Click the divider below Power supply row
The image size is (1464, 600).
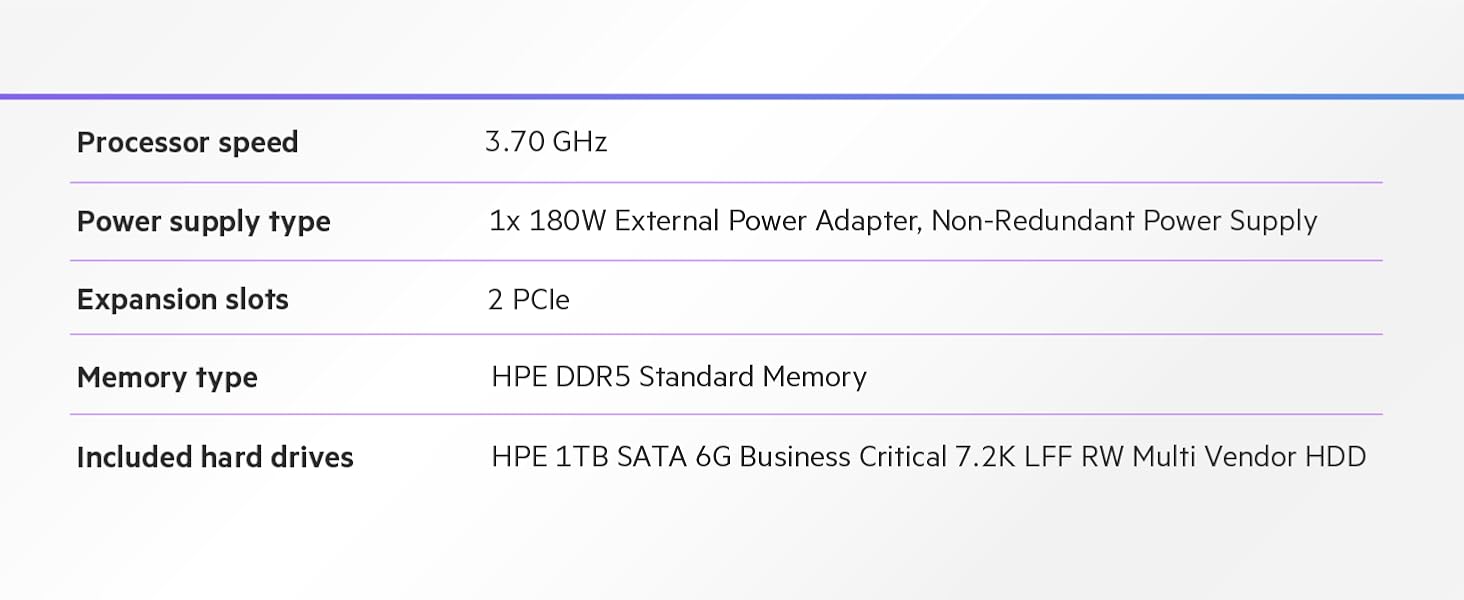(x=726, y=260)
